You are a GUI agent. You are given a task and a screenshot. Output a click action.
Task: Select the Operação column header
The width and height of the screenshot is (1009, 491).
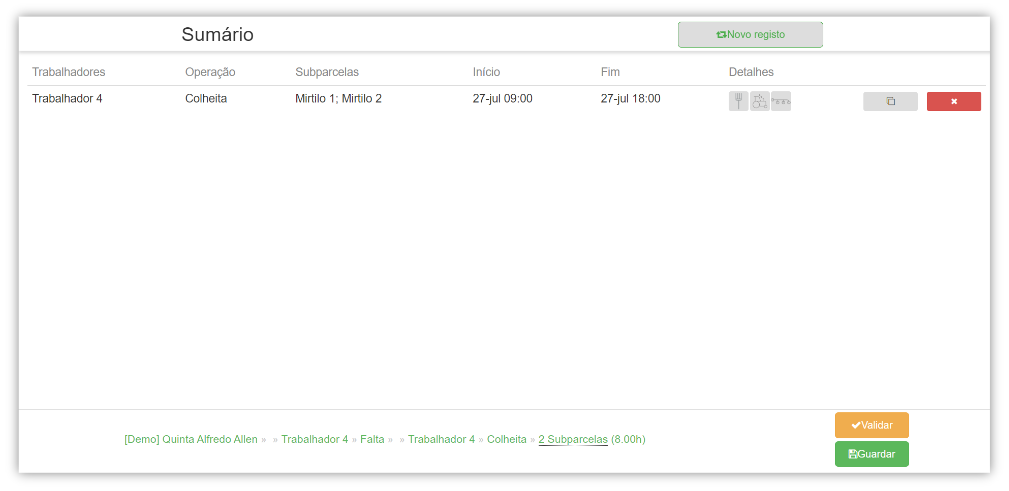pyautogui.click(x=210, y=72)
